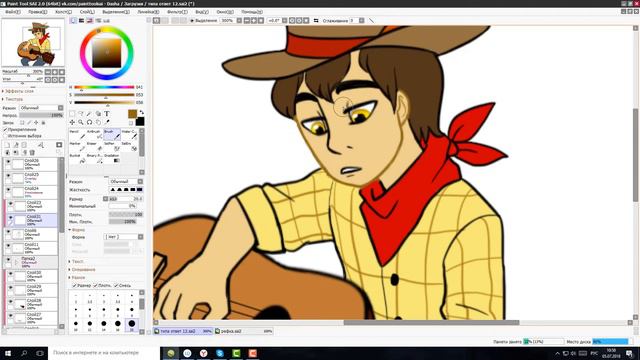Viewport: 640px width, 360px height.
Task: Choose the Marker tool
Action: (77, 147)
